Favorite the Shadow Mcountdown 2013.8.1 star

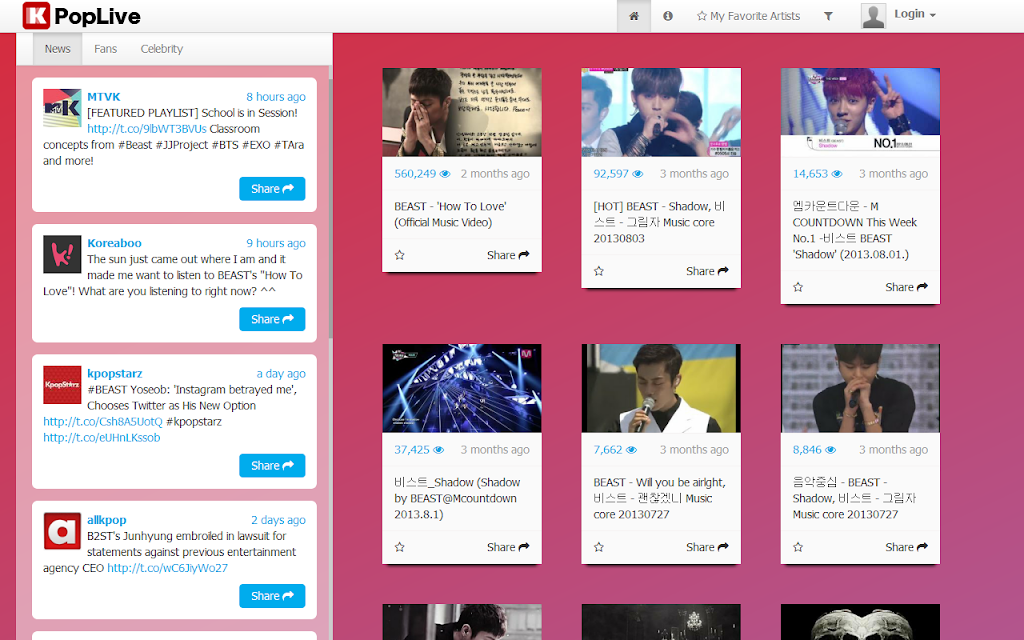400,547
